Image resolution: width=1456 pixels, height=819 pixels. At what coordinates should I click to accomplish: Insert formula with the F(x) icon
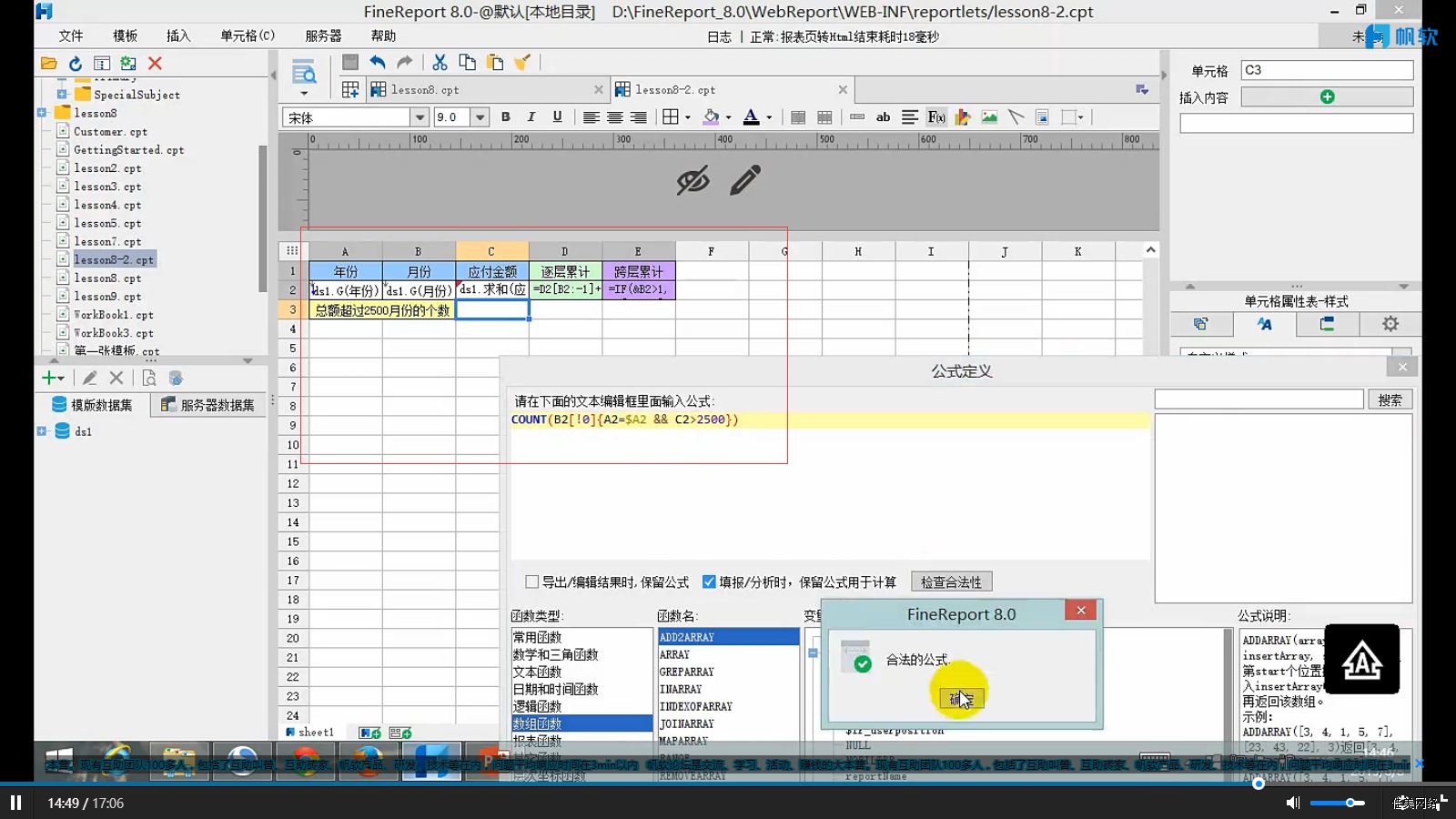[x=936, y=116]
